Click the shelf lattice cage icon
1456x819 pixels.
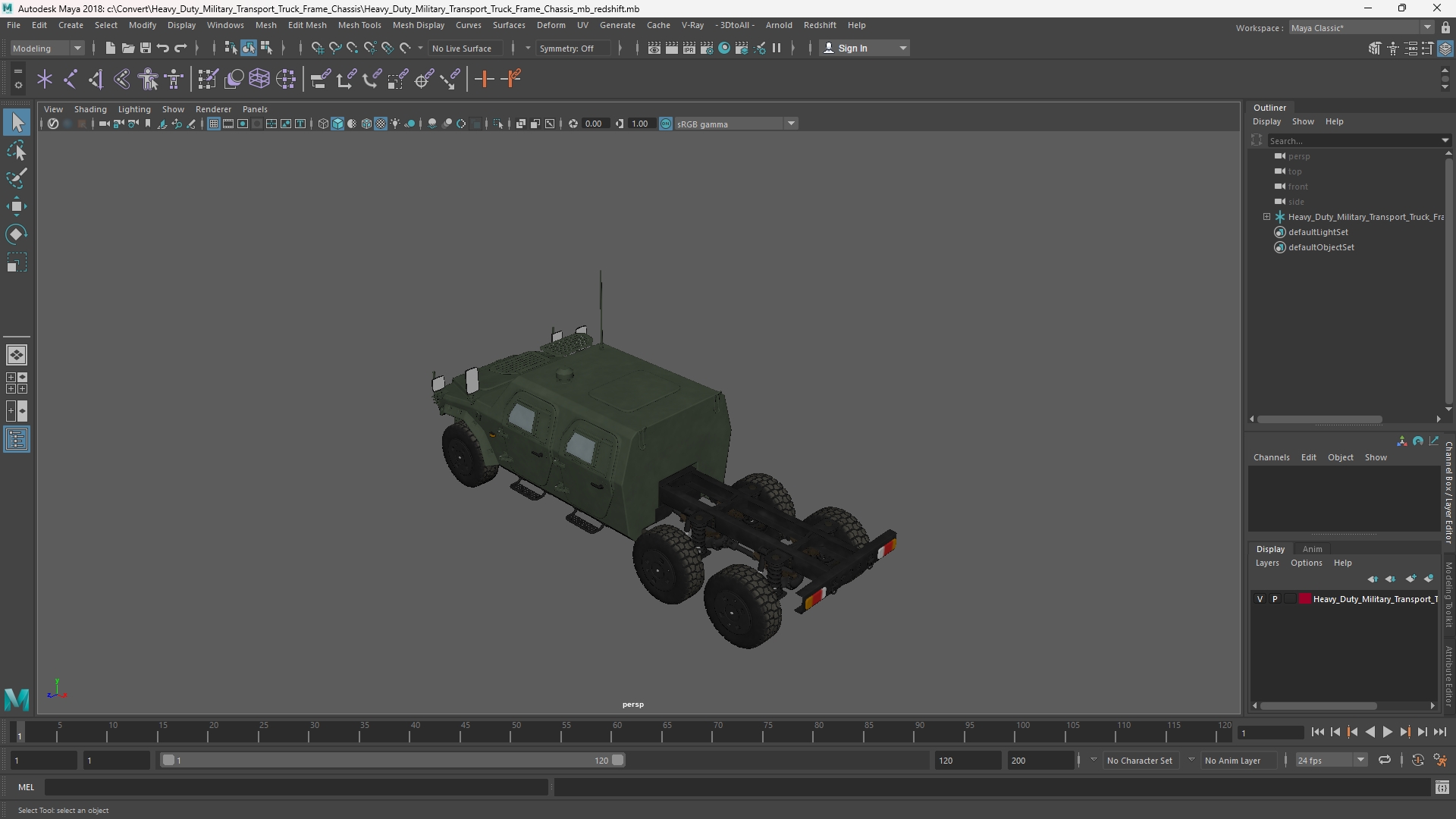click(259, 79)
